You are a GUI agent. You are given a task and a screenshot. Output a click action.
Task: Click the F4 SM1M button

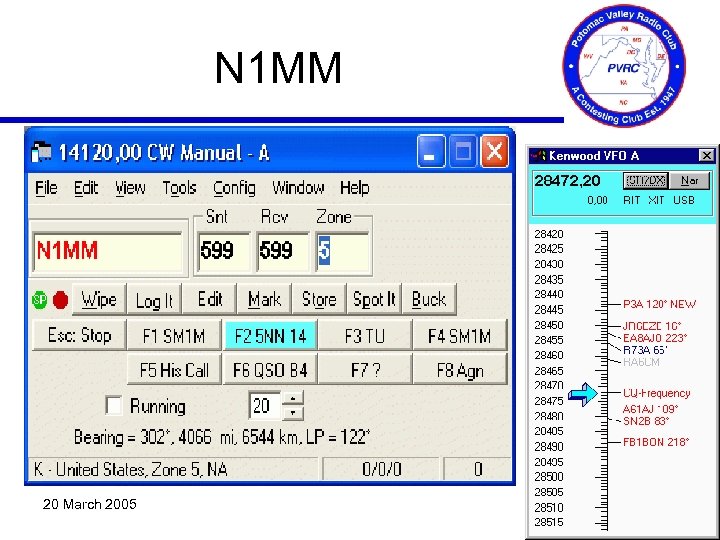pos(460,336)
